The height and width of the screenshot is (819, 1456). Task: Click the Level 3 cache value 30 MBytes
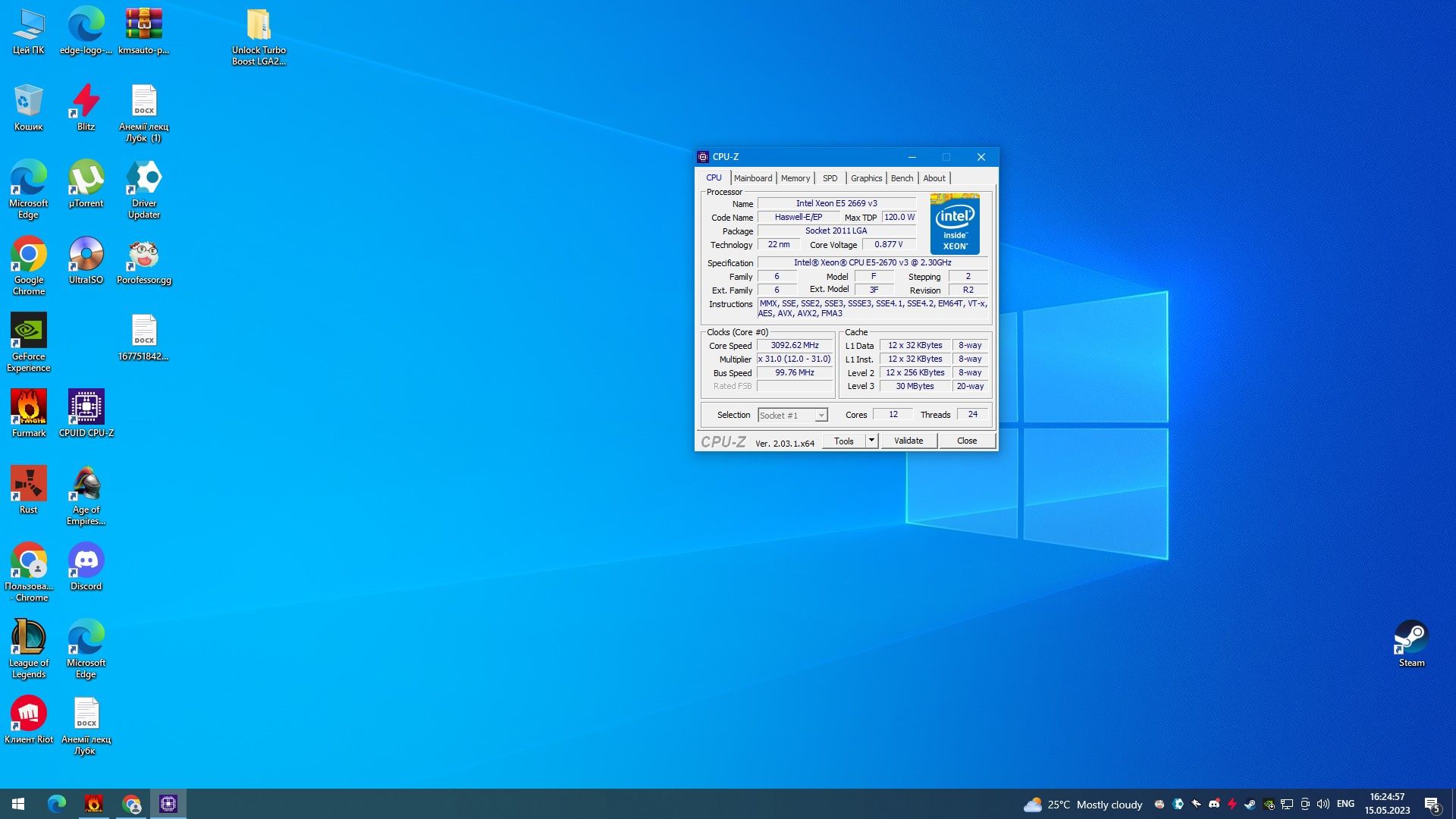click(x=915, y=386)
